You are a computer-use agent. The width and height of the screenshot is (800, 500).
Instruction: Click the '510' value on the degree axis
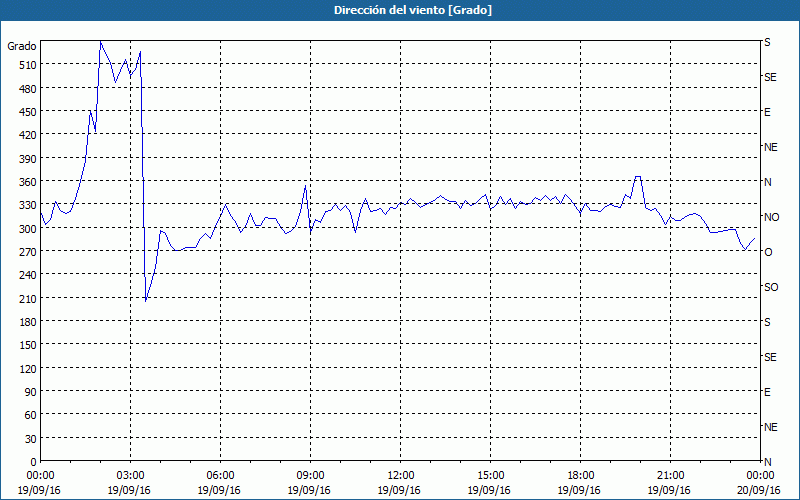coord(29,65)
